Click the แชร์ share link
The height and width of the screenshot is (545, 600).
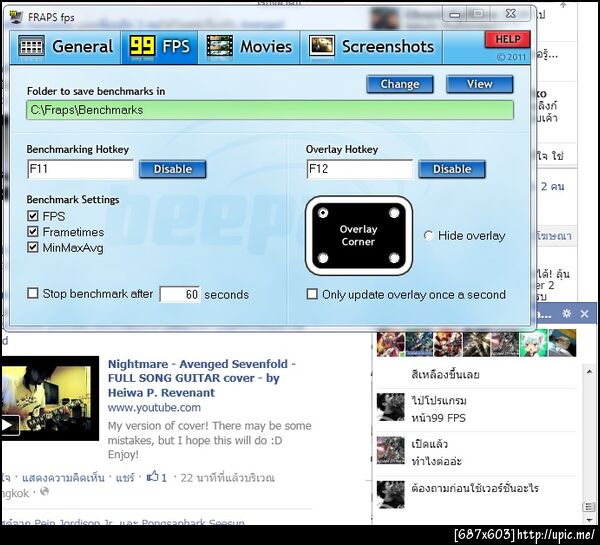click(x=125, y=478)
